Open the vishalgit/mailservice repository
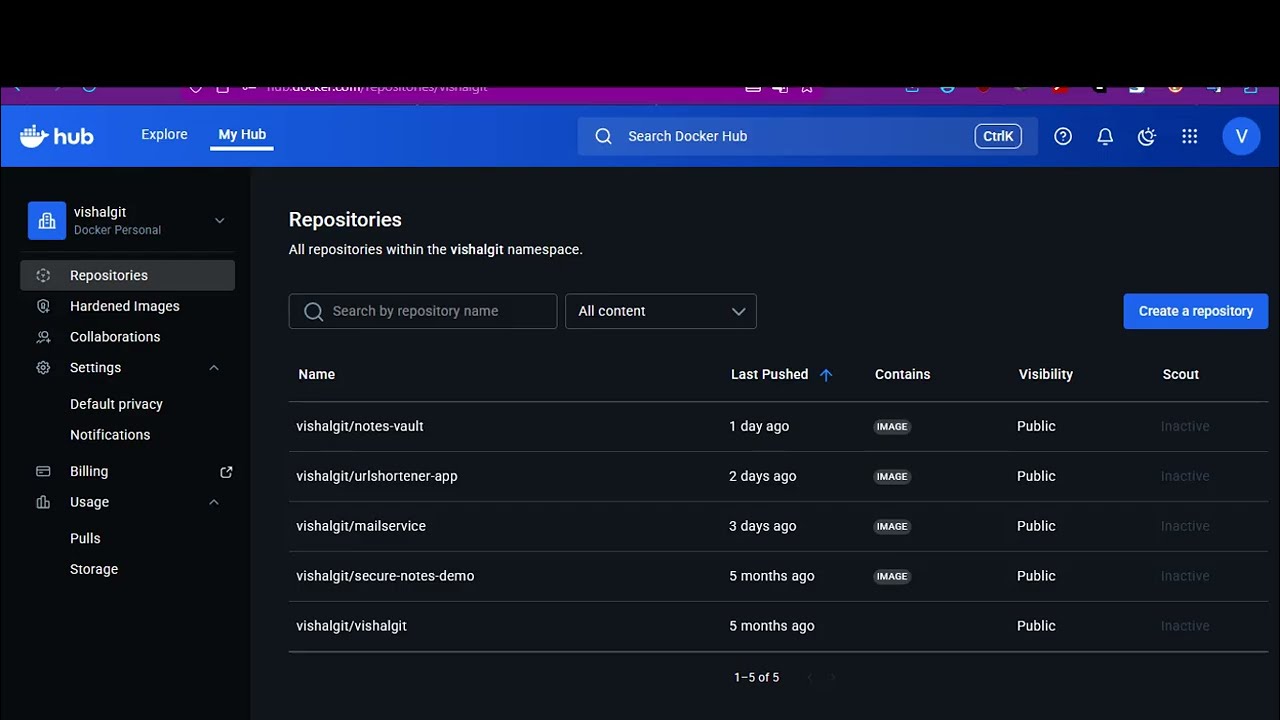 coord(361,526)
